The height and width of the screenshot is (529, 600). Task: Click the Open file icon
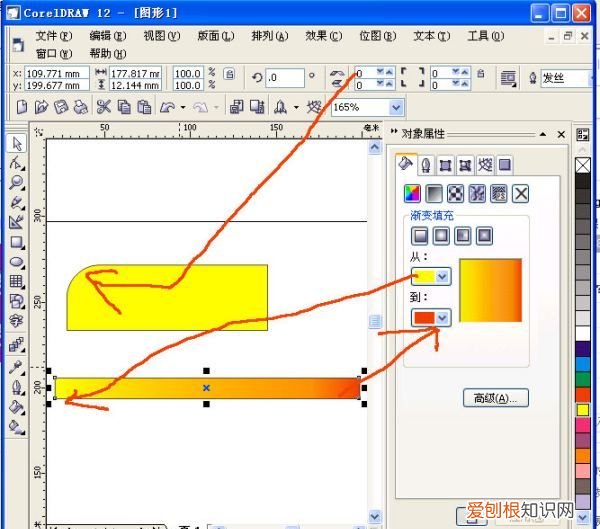click(41, 107)
